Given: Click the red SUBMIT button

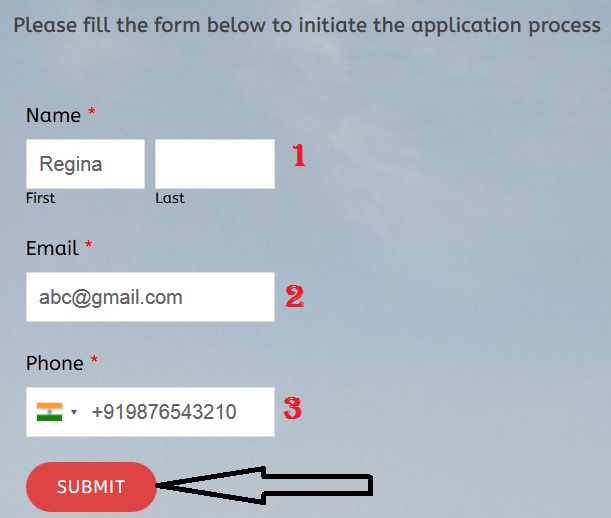Looking at the screenshot, I should (91, 487).
